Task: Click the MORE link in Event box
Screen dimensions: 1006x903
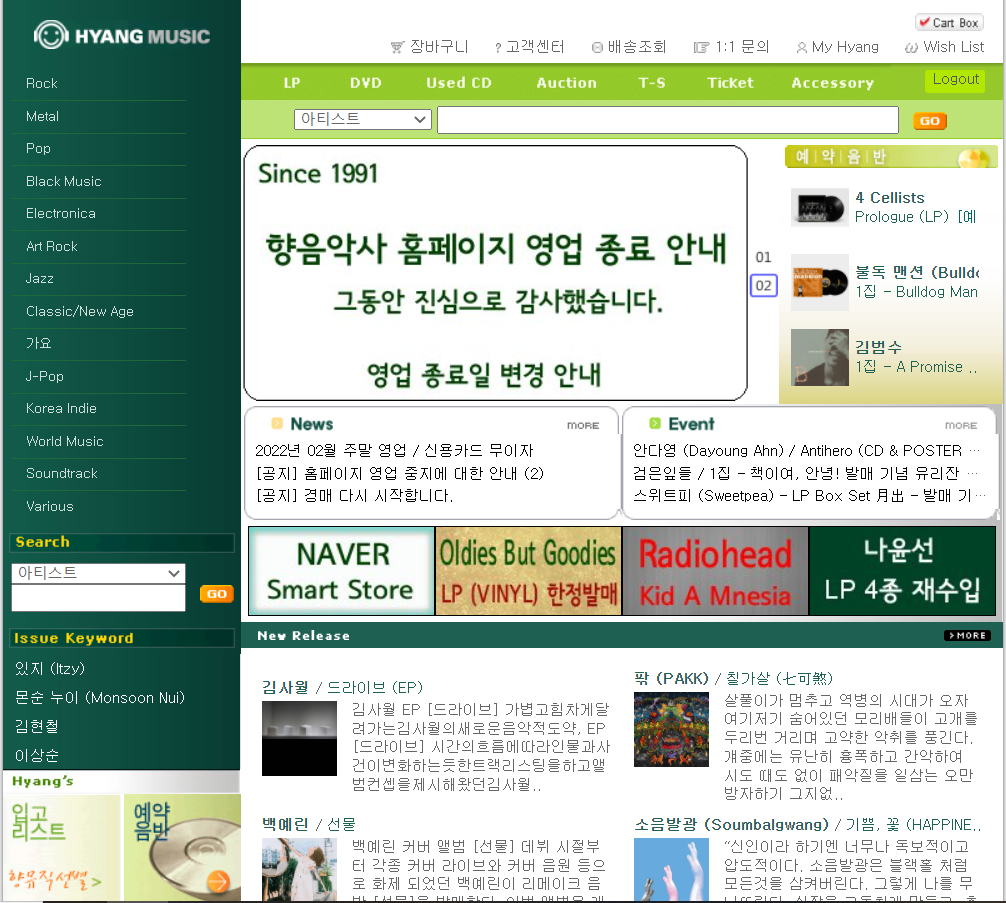Action: point(960,426)
